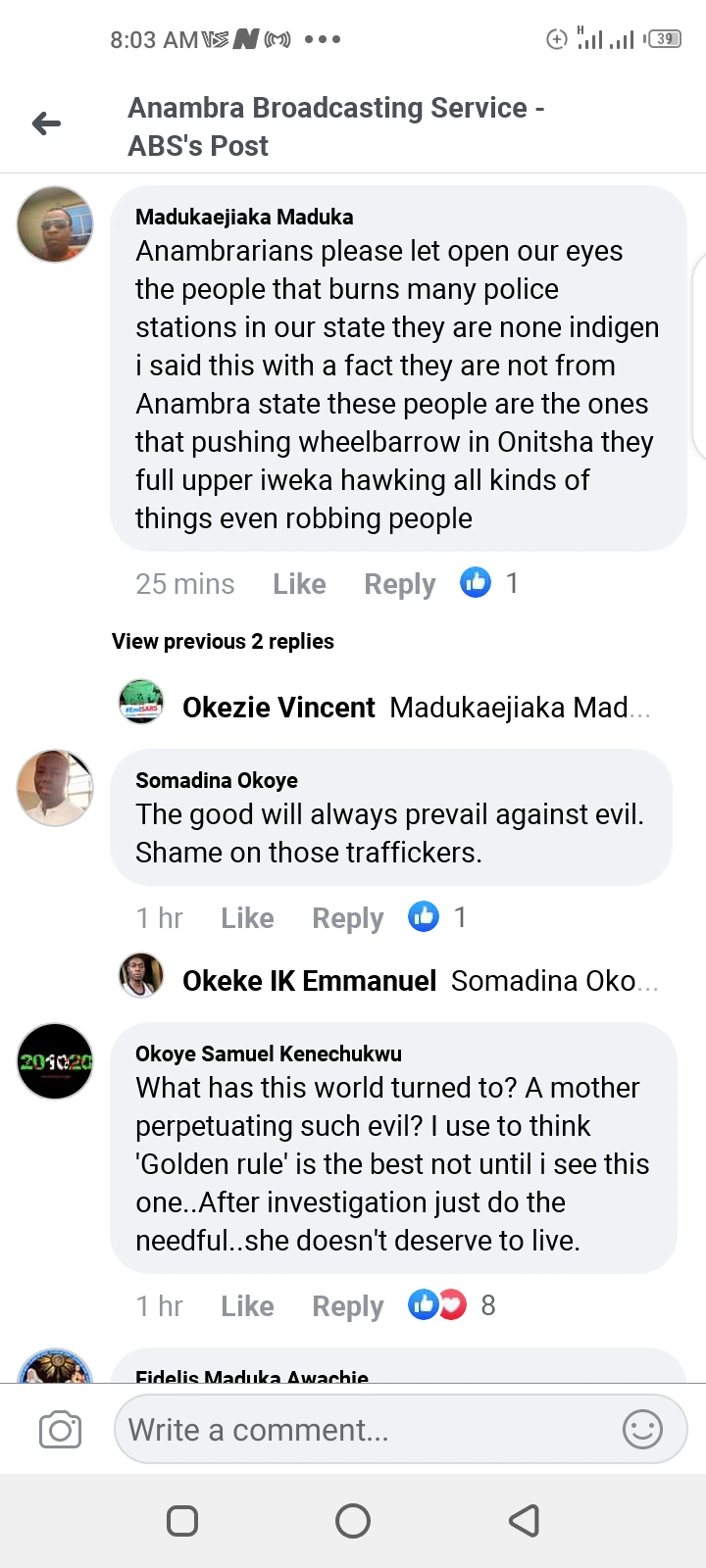
Task: Like Okoye Samuel Kenechukwu's comment
Action: tap(247, 1306)
